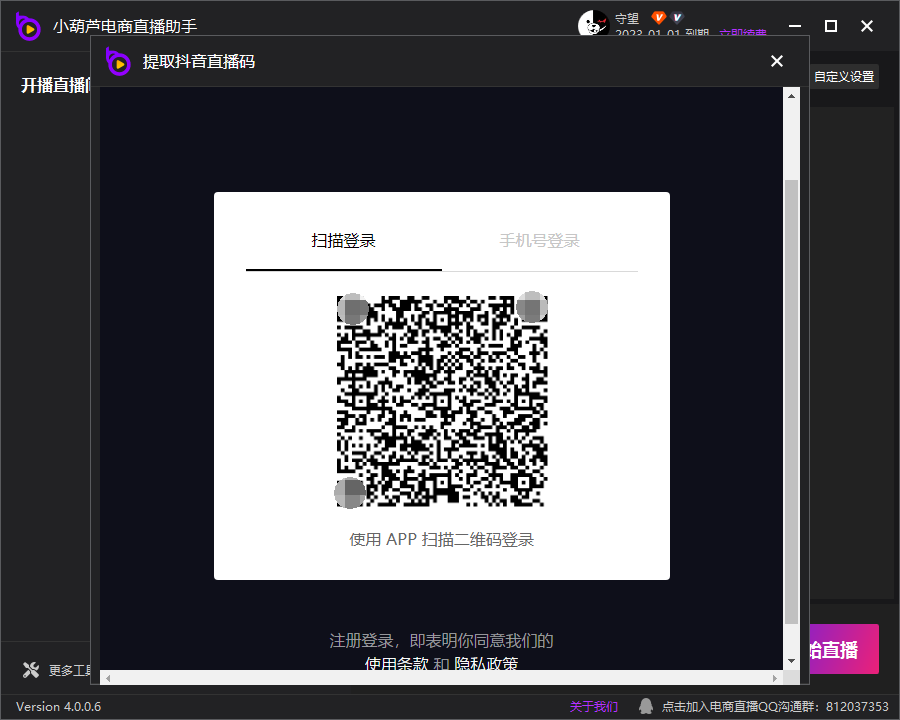Open the 更多工具 wrench icon
The width and height of the screenshot is (900, 720).
(31, 670)
